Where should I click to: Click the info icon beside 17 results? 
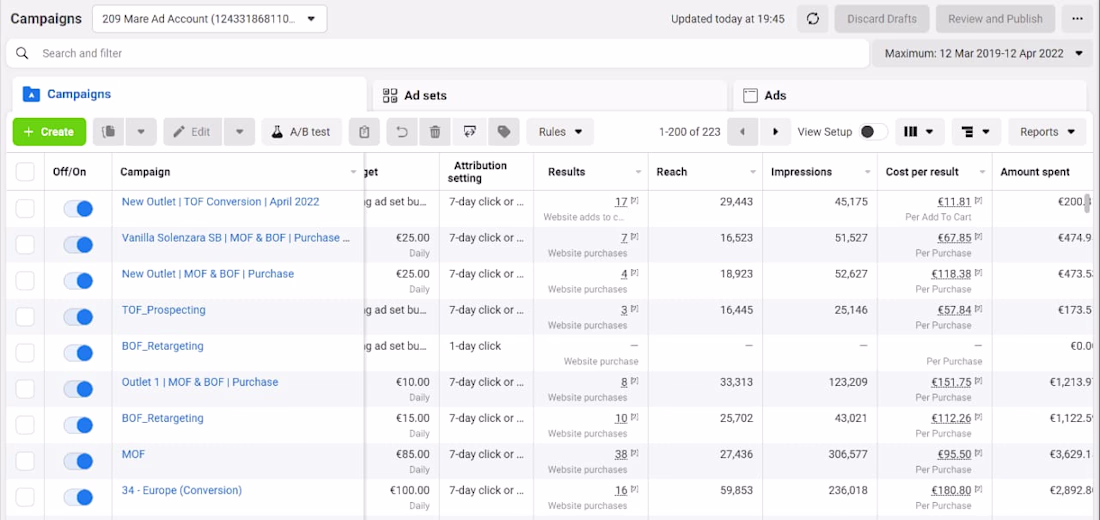[633, 201]
